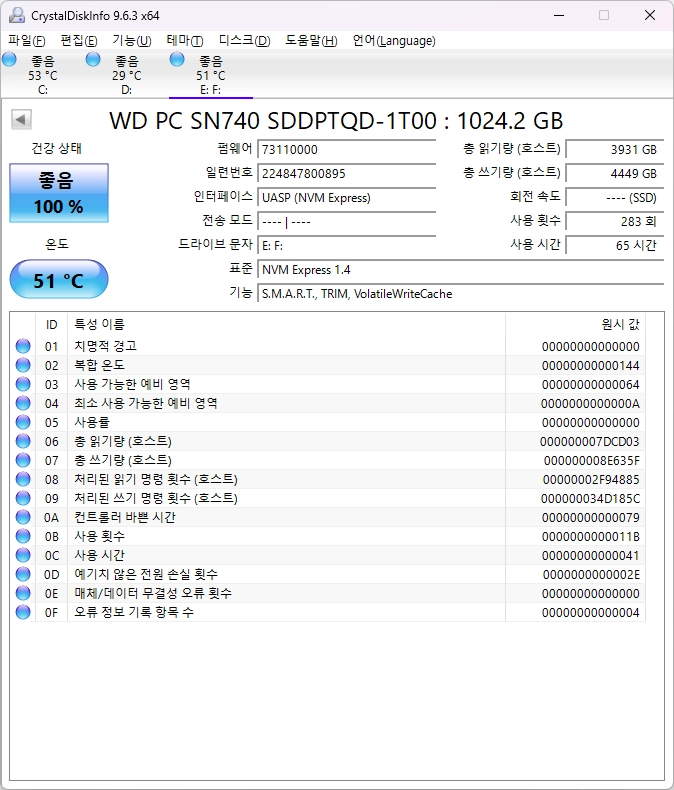Click the ID column header
The image size is (674, 790).
point(51,324)
